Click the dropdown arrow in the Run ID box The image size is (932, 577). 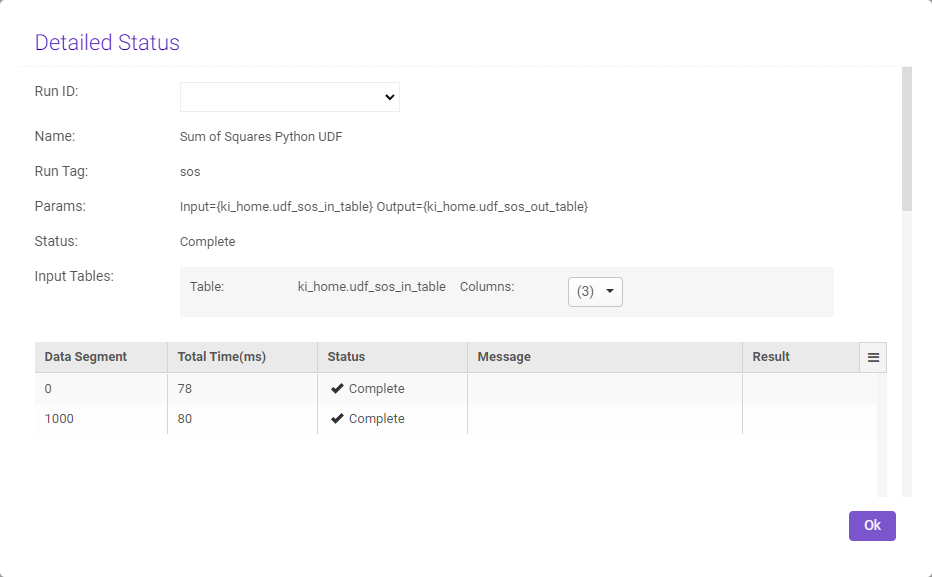point(389,97)
